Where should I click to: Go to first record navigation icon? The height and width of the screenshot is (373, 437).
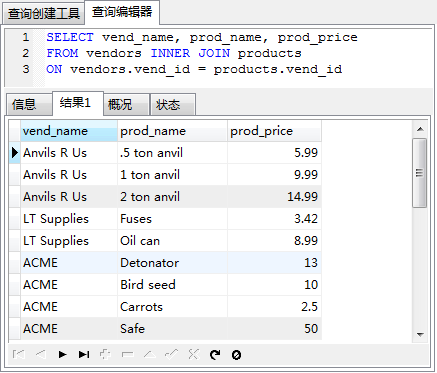[18, 354]
